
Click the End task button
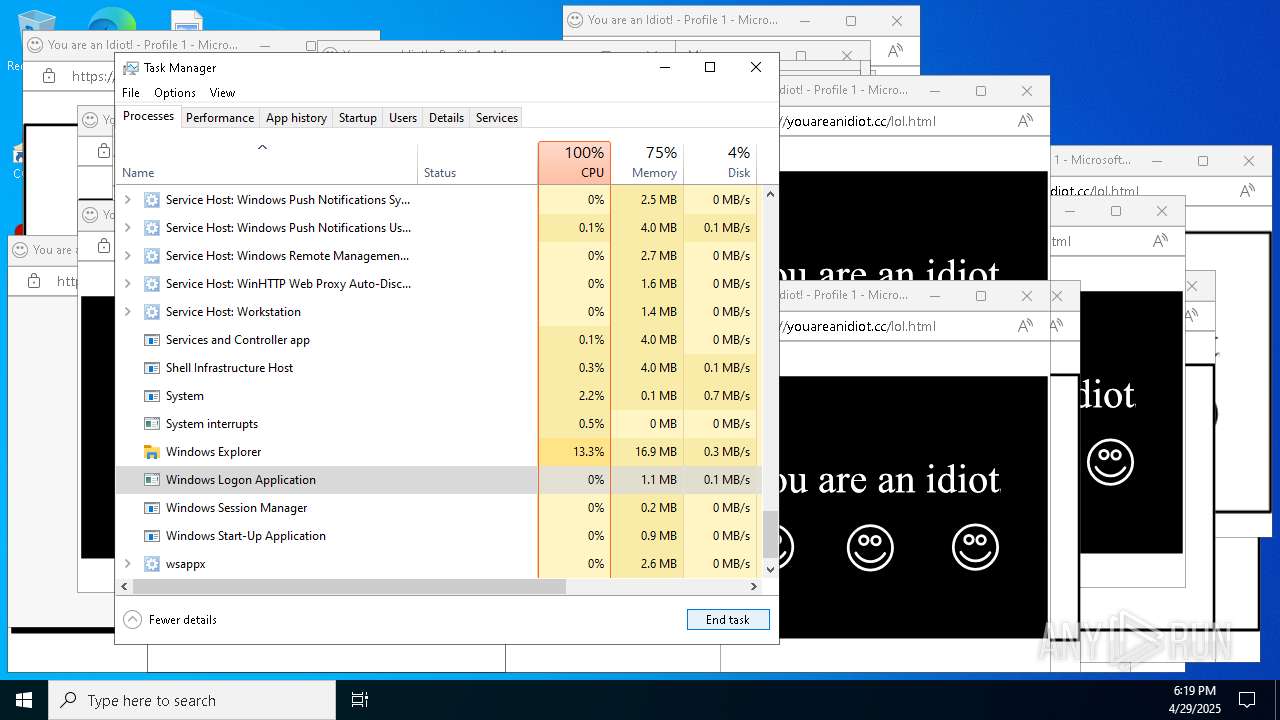[728, 620]
